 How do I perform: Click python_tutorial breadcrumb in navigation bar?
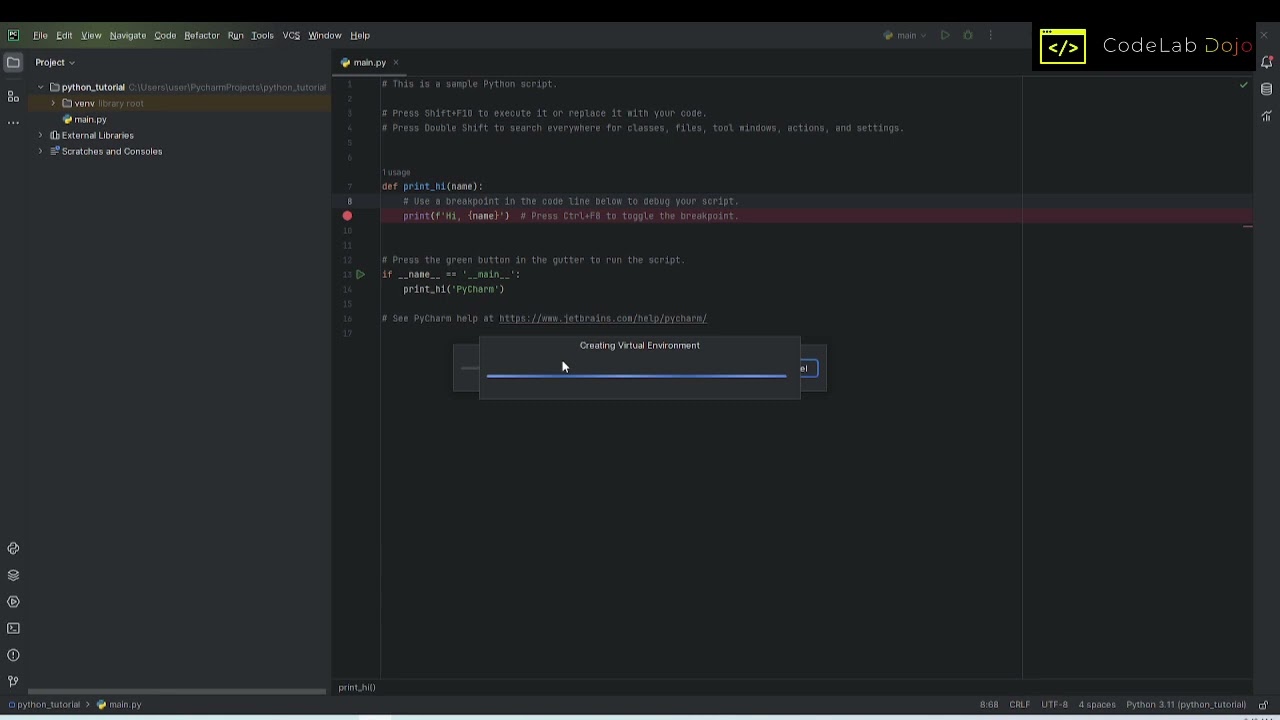pyautogui.click(x=44, y=704)
